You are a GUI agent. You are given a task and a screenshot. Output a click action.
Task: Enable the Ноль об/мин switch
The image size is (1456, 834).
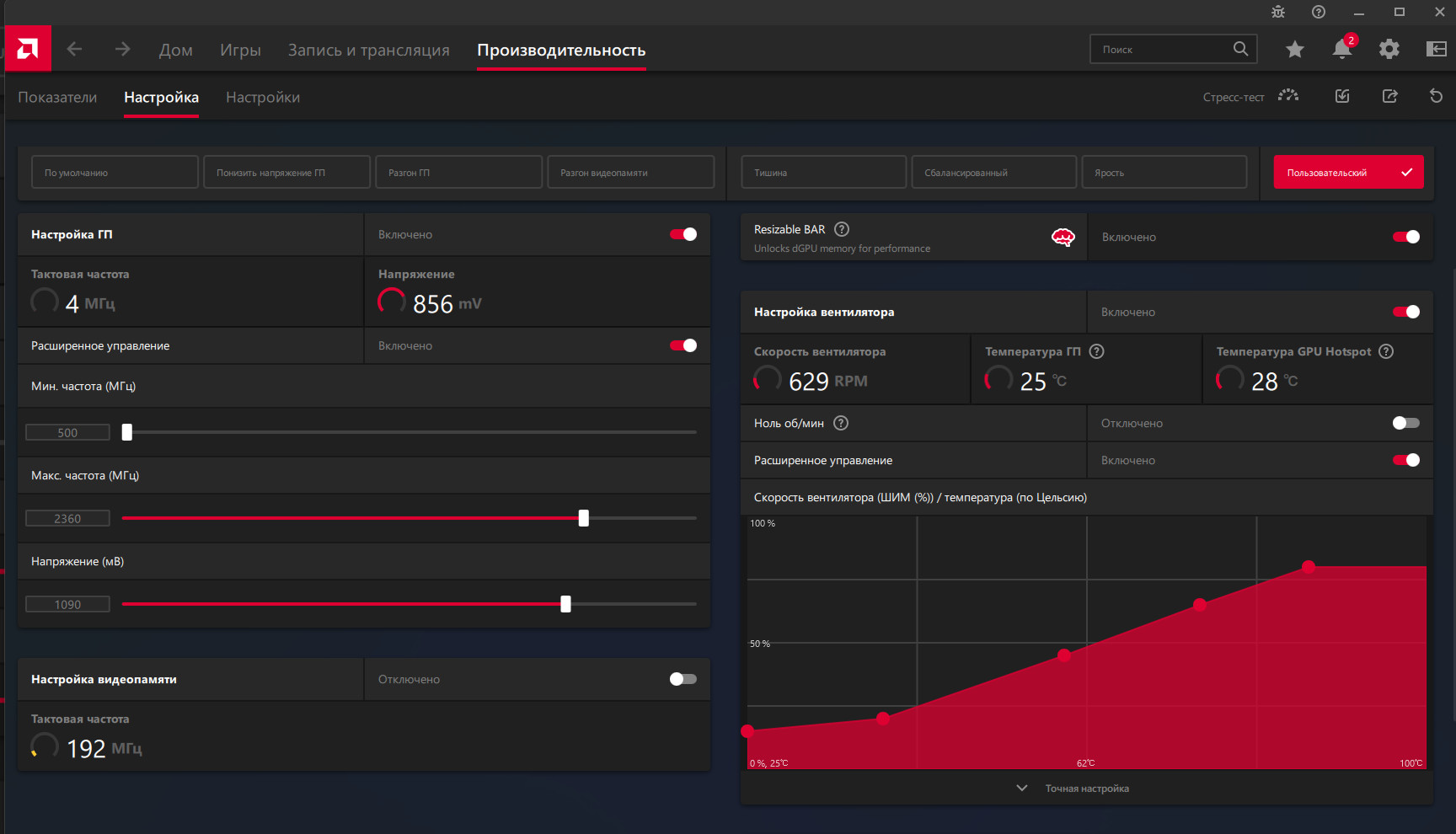(1406, 423)
